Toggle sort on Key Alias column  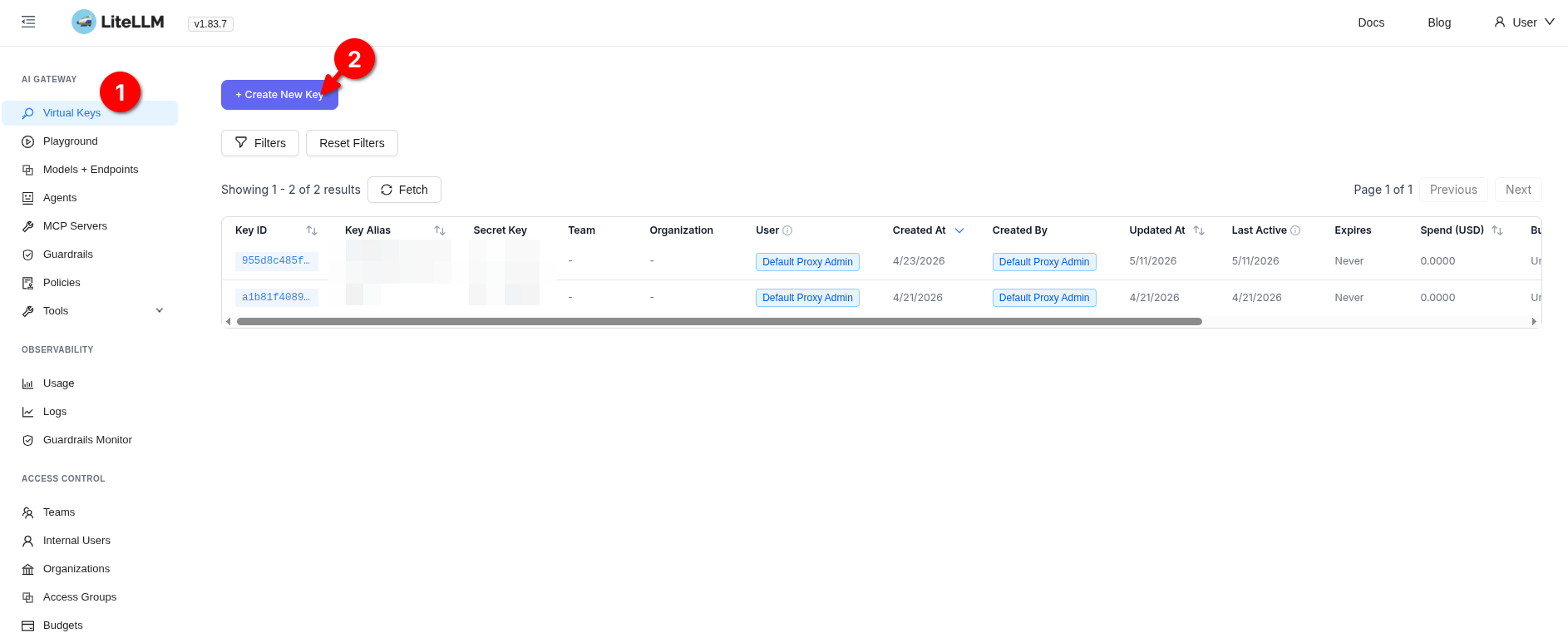[440, 230]
